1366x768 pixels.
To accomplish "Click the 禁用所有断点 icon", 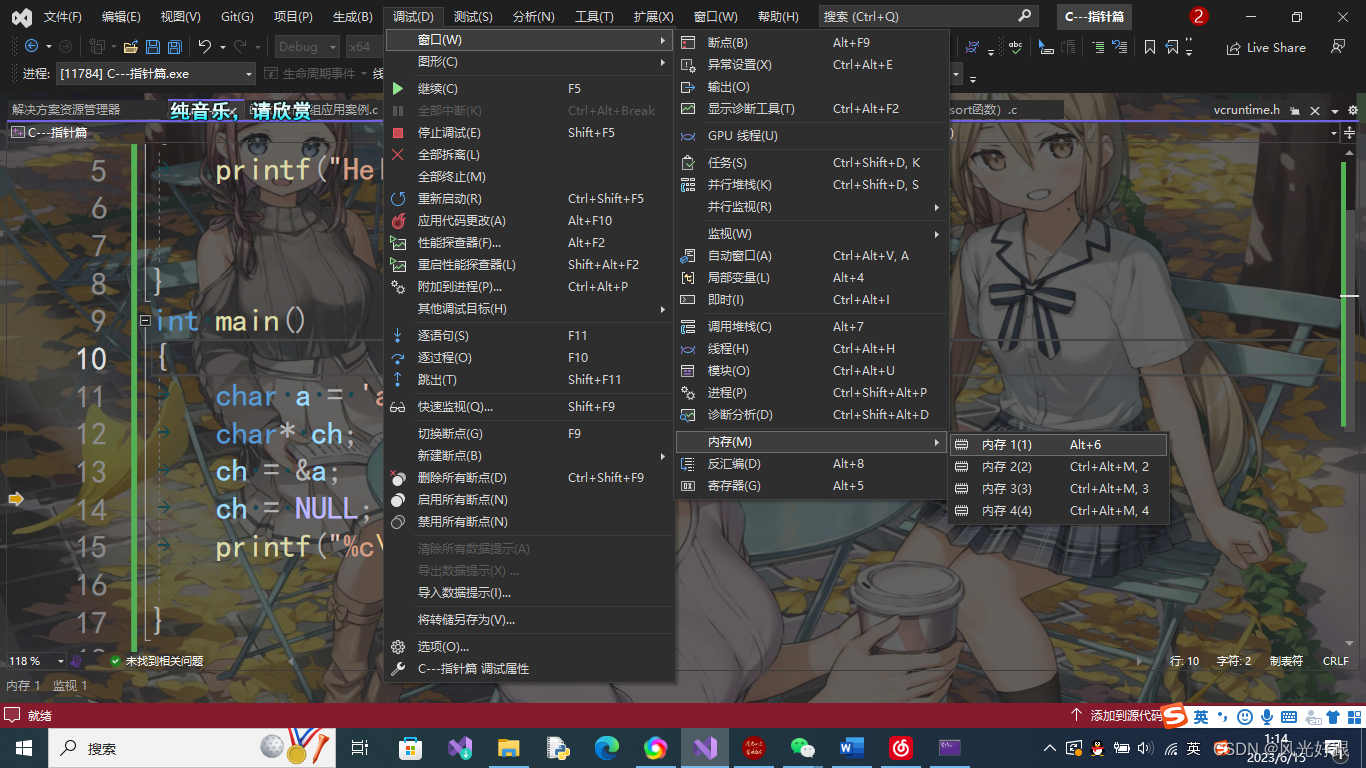I will [398, 522].
